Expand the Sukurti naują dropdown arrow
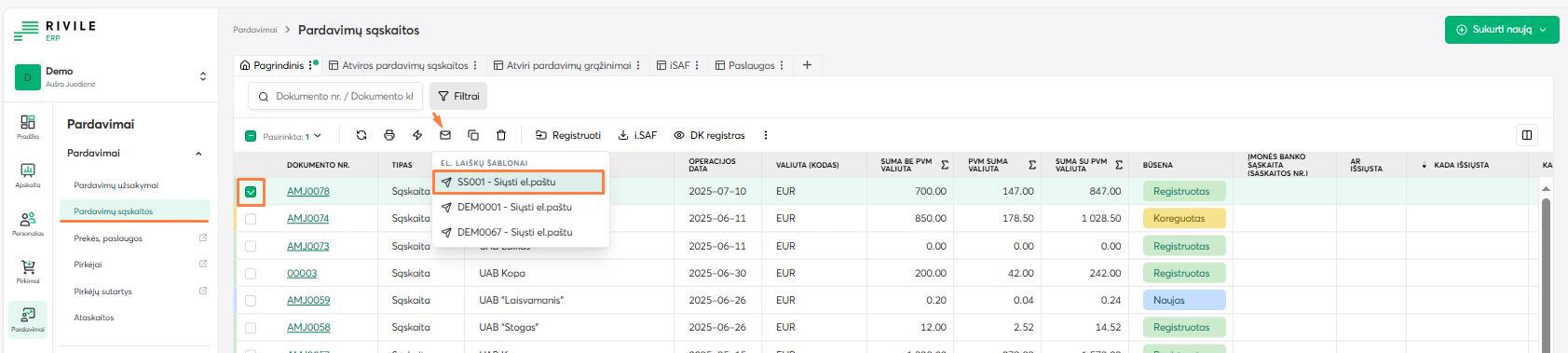 tap(1543, 30)
